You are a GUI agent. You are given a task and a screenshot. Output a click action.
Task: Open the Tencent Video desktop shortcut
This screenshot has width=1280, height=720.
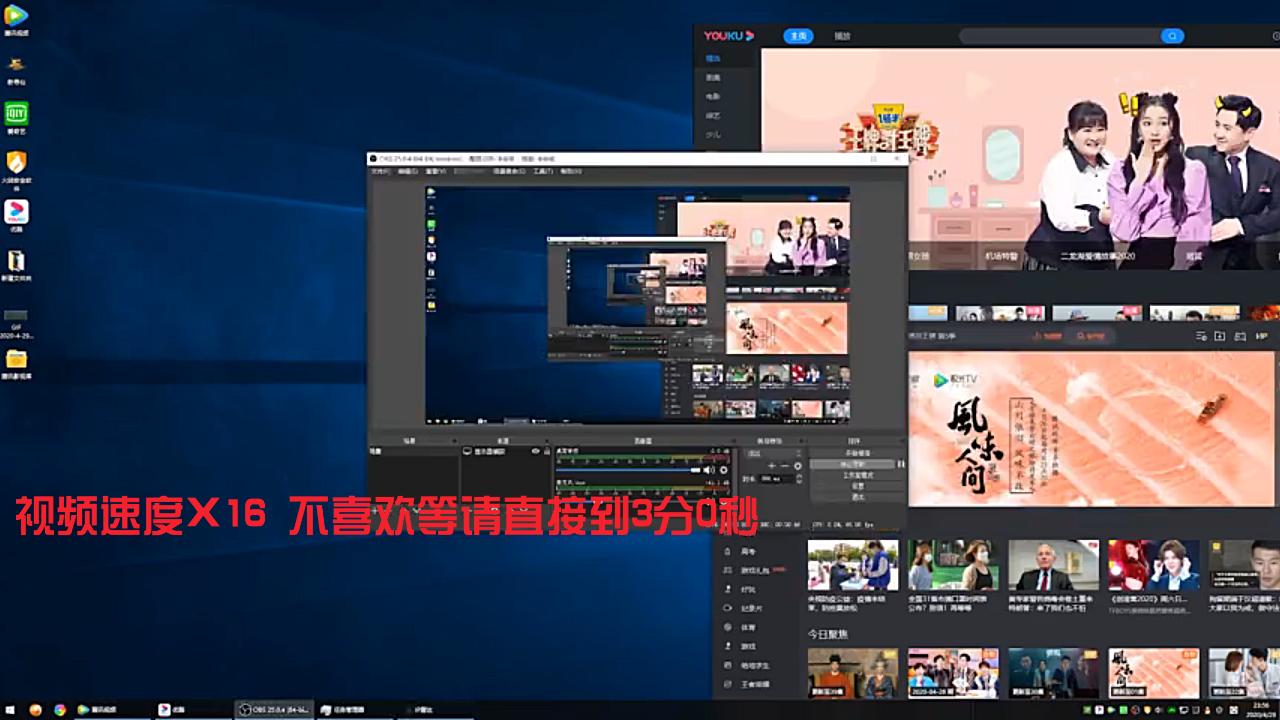click(x=16, y=20)
